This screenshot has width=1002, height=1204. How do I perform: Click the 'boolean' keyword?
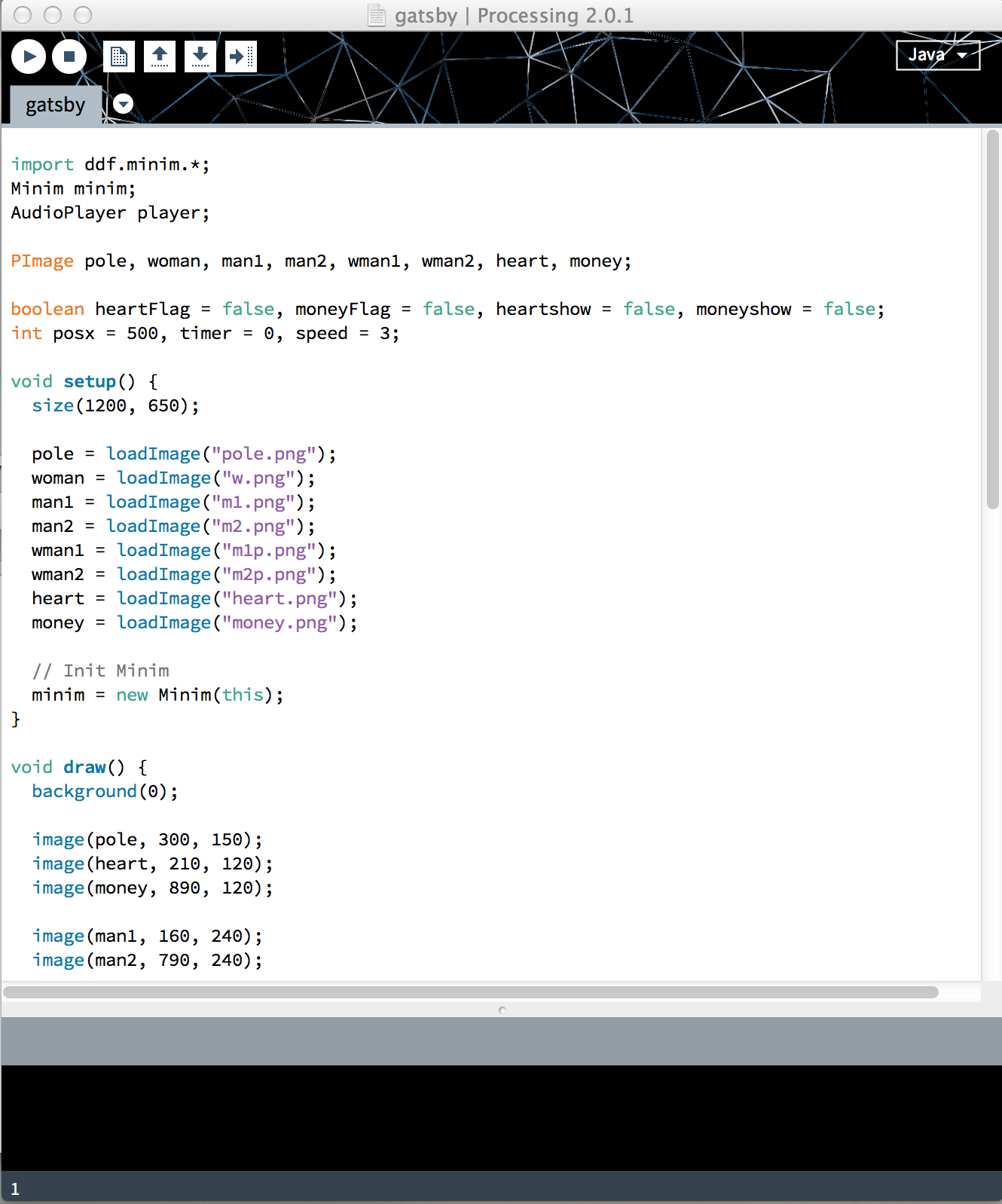(x=47, y=309)
